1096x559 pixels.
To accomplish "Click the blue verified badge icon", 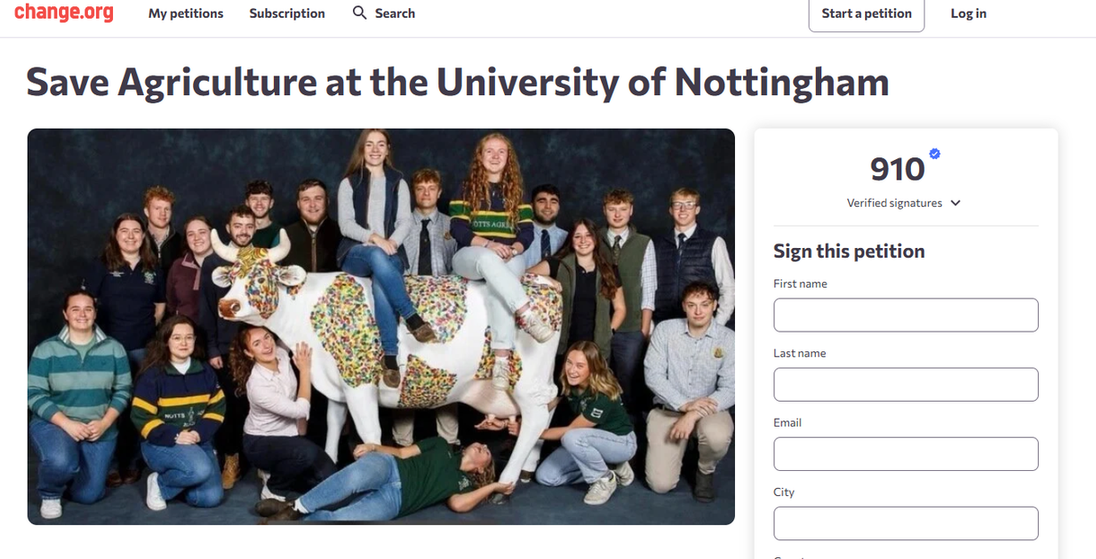I will tap(935, 154).
